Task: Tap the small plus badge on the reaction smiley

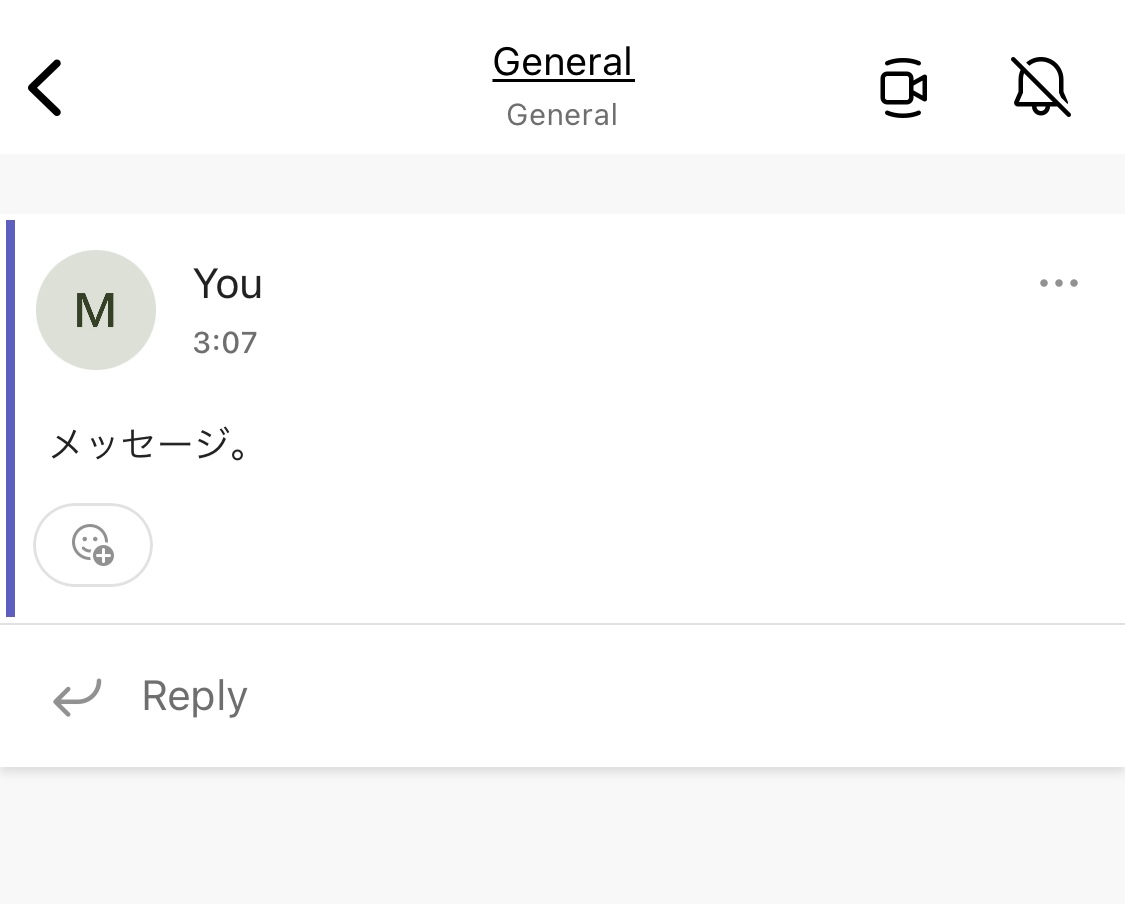Action: point(104,555)
